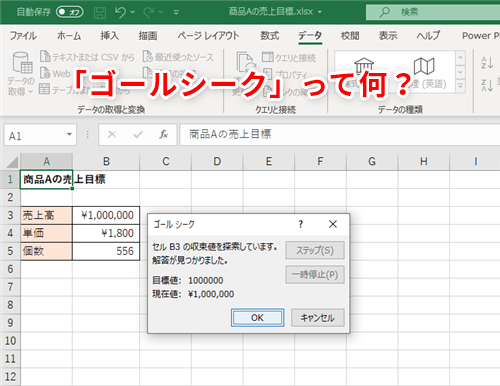
Task: Click the fx insert function icon
Action: 163,135
